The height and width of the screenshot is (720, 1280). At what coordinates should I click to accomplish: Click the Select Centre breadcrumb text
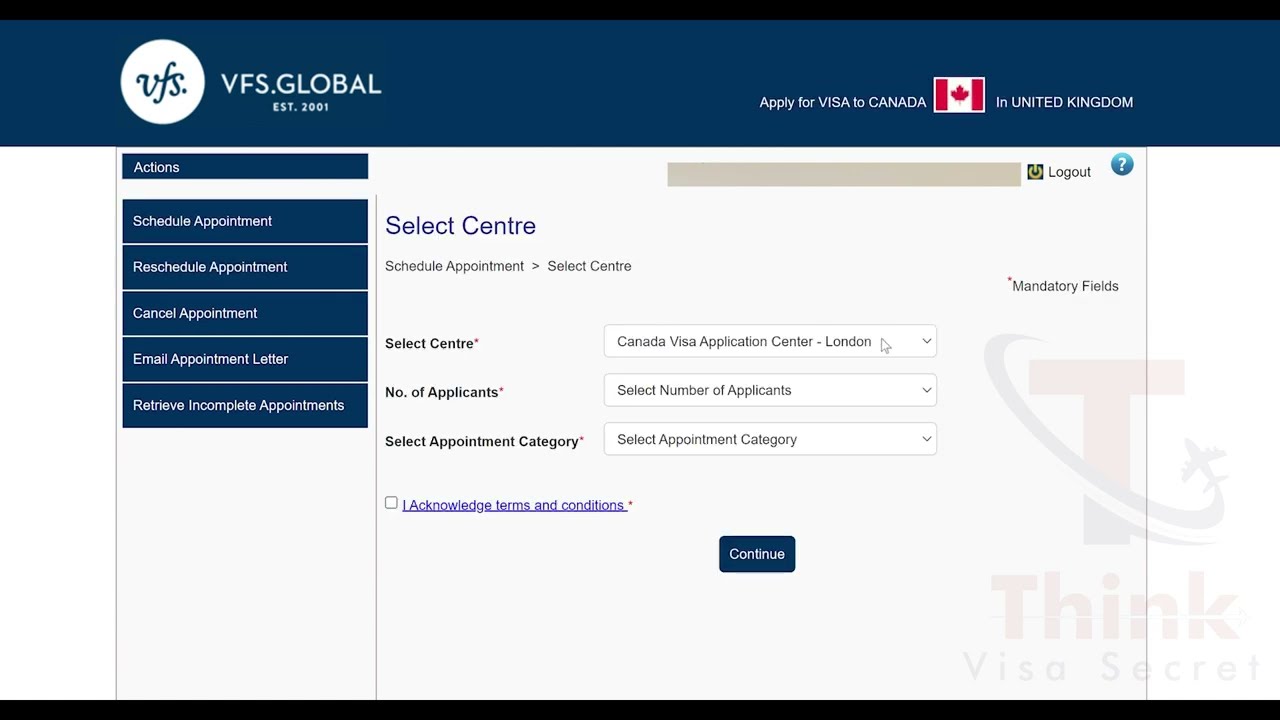tap(589, 266)
